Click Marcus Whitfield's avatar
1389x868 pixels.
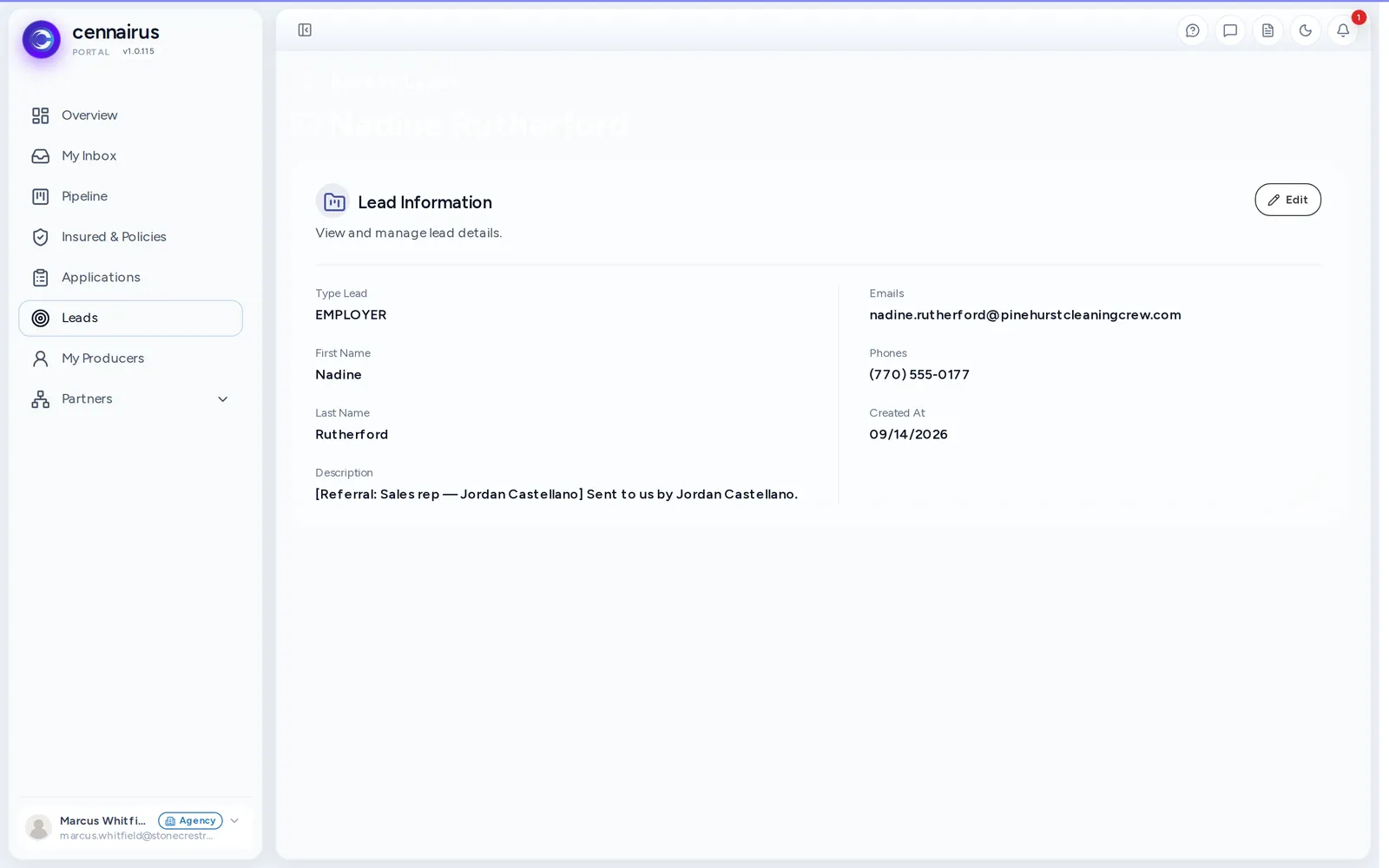tap(38, 827)
